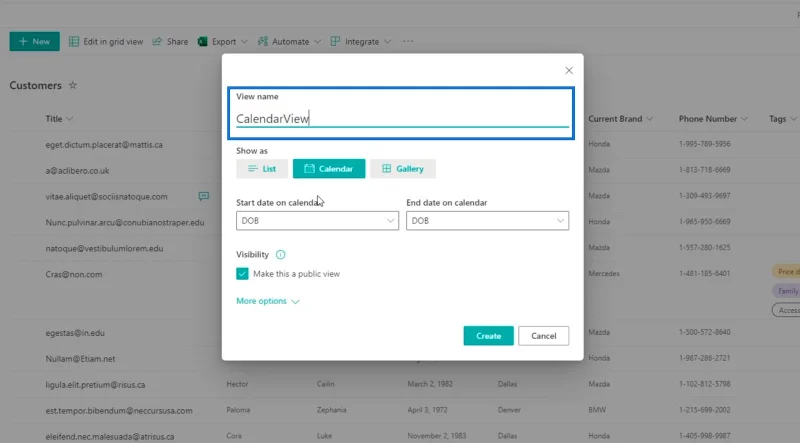The height and width of the screenshot is (443, 800).
Task: Favorite the Customers list with star
Action: [x=72, y=85]
